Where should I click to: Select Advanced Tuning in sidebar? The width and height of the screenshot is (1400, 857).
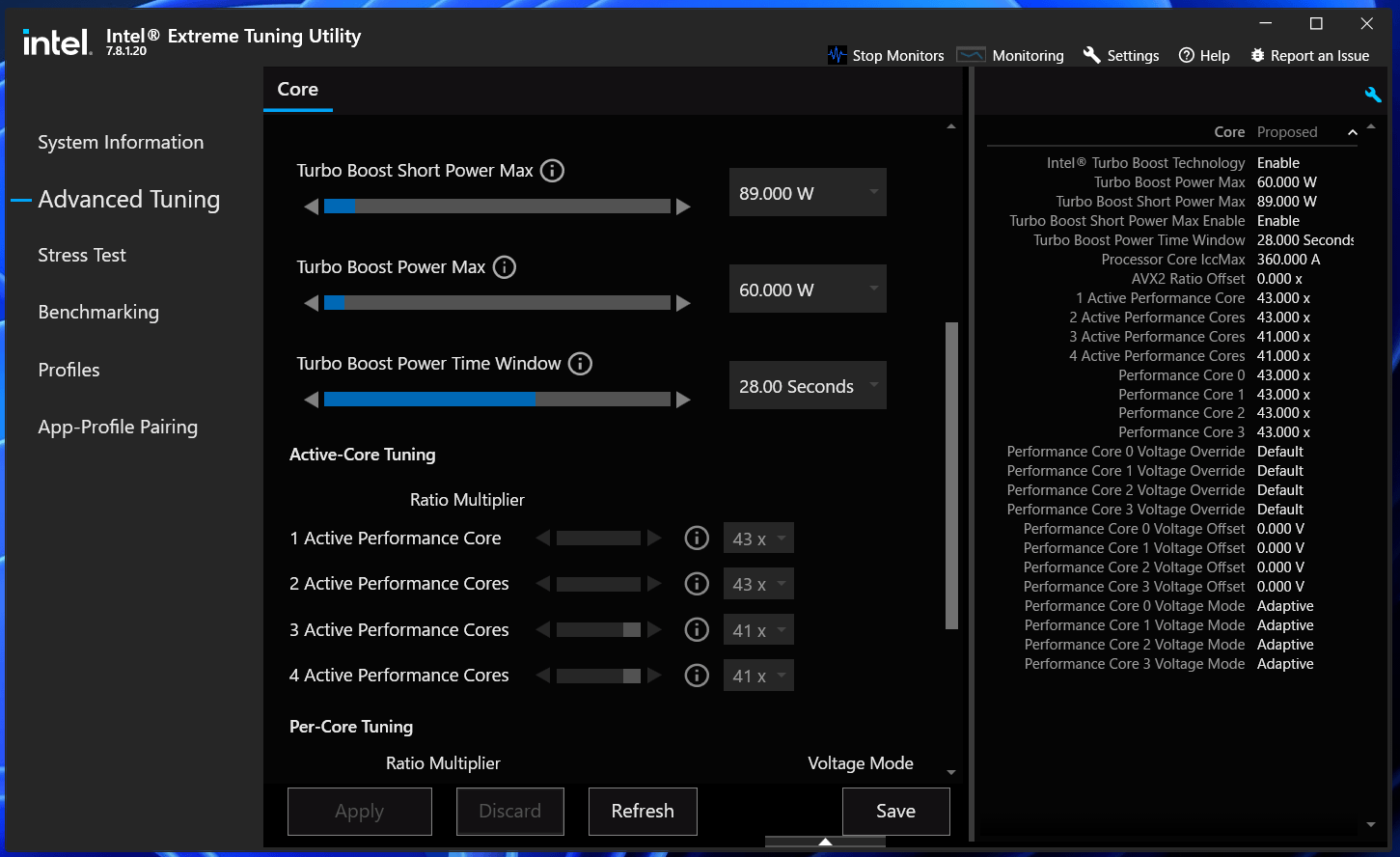pyautogui.click(x=128, y=199)
